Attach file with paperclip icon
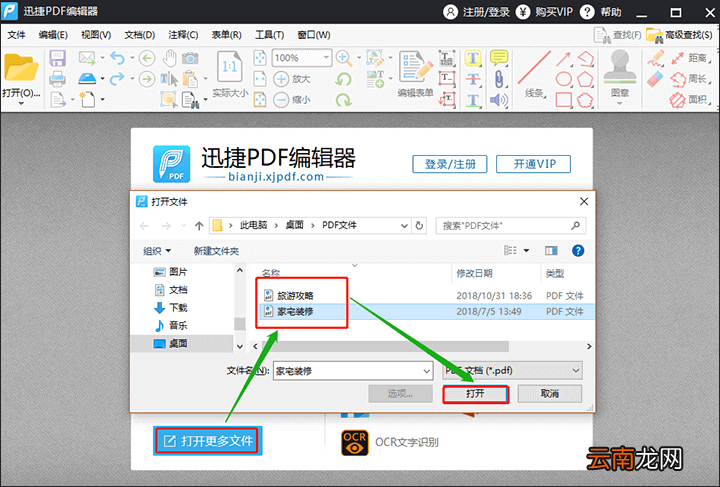The image size is (720, 487). (x=499, y=79)
